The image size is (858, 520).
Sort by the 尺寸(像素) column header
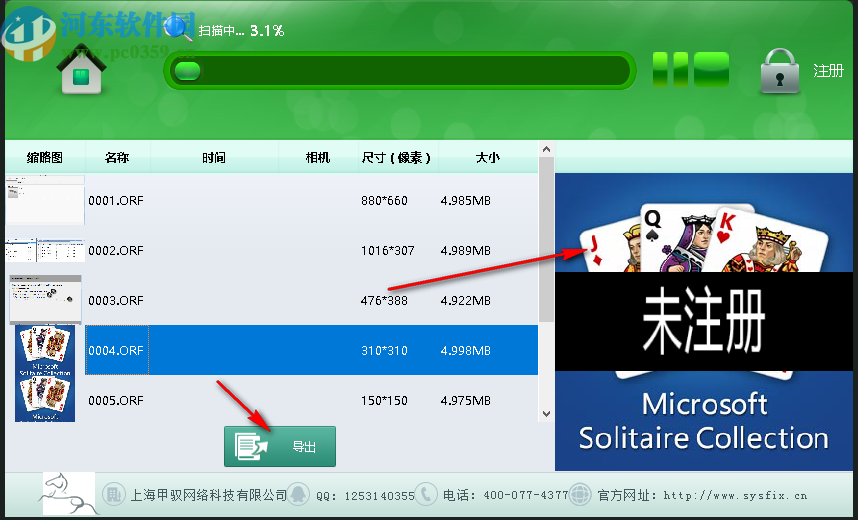[x=396, y=158]
